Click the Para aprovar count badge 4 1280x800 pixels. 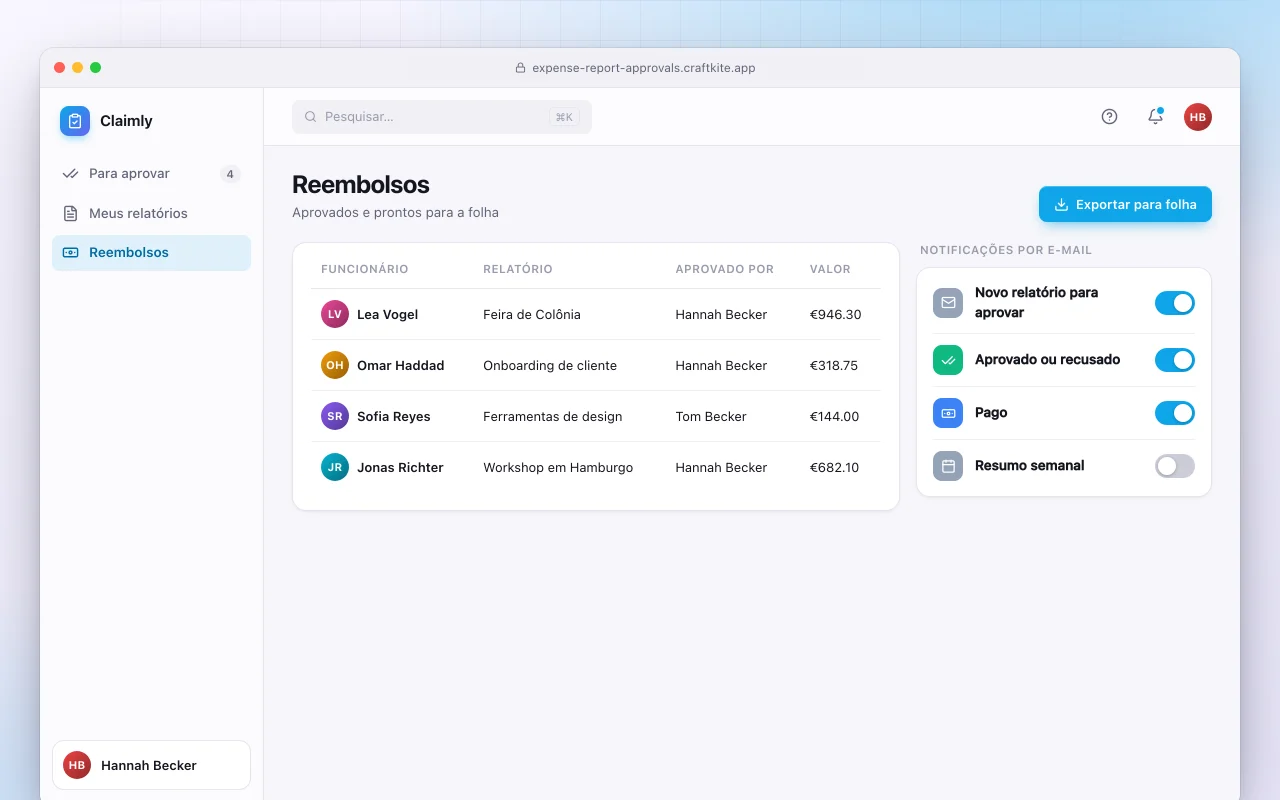(230, 174)
